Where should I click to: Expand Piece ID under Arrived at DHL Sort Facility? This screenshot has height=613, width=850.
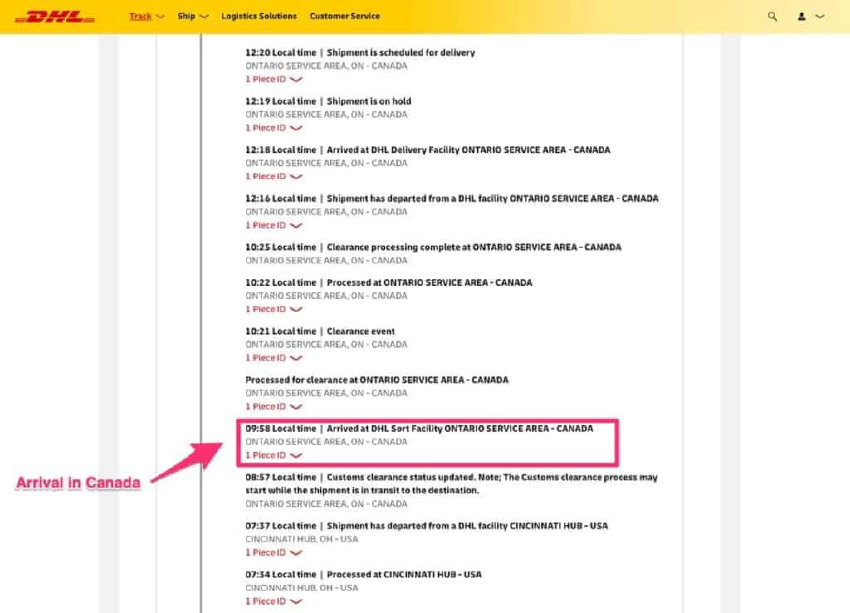click(x=273, y=455)
